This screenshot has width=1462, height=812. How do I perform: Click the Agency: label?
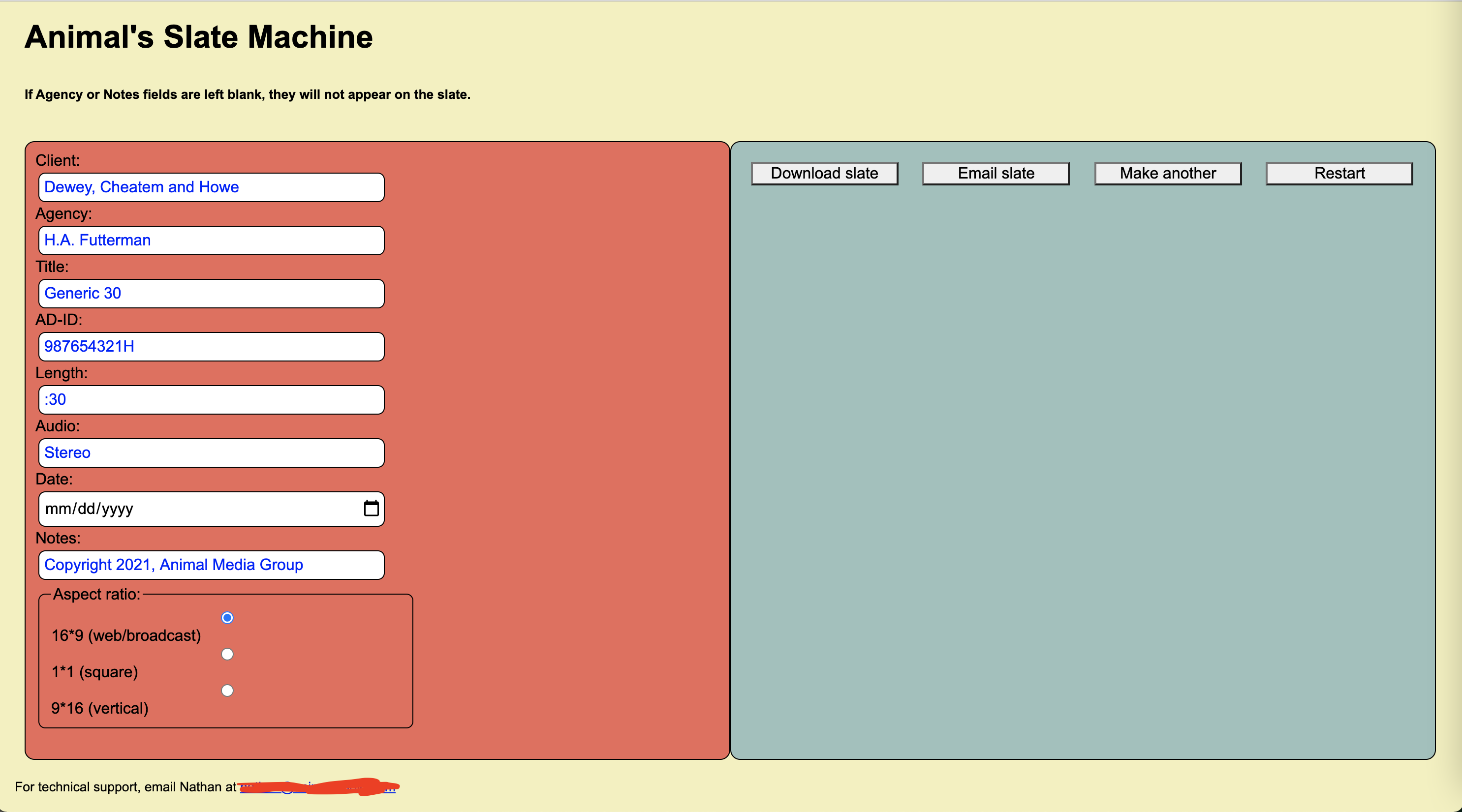coord(63,213)
